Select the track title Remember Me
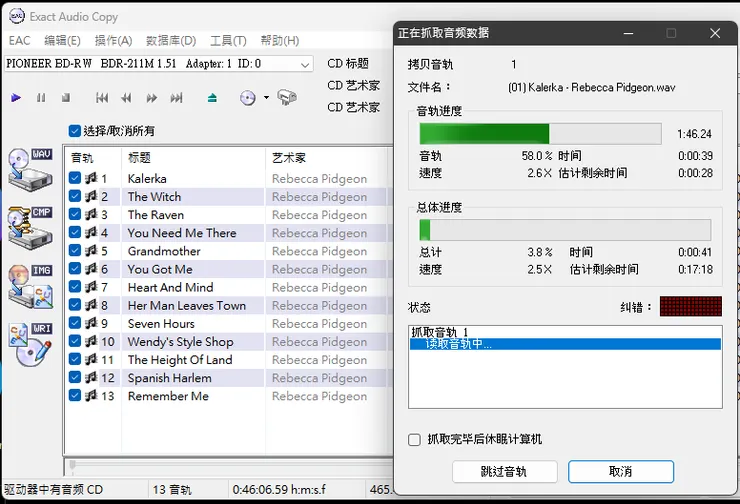 [168, 396]
